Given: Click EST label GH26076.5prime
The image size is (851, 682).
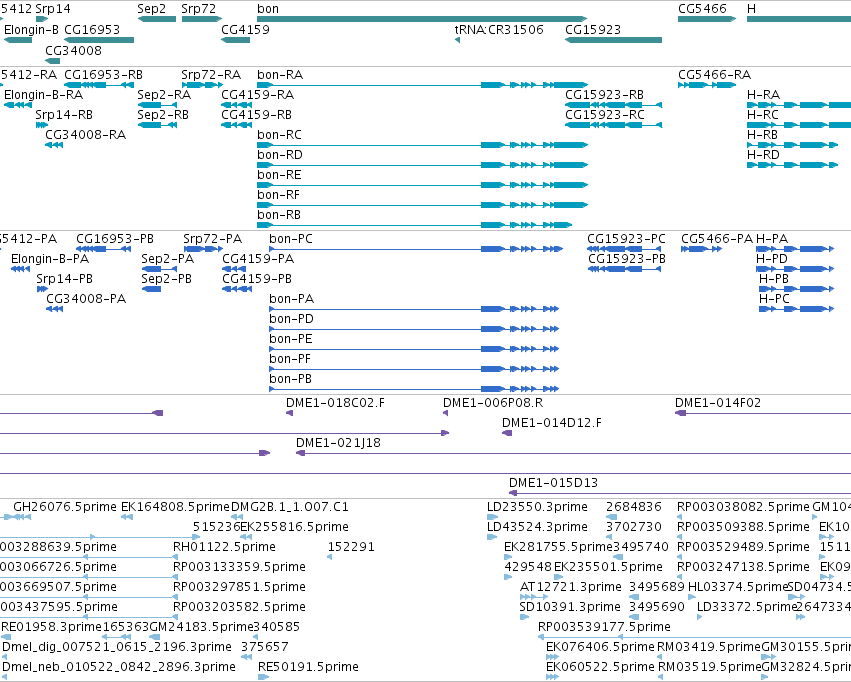Looking at the screenshot, I should pyautogui.click(x=65, y=507).
